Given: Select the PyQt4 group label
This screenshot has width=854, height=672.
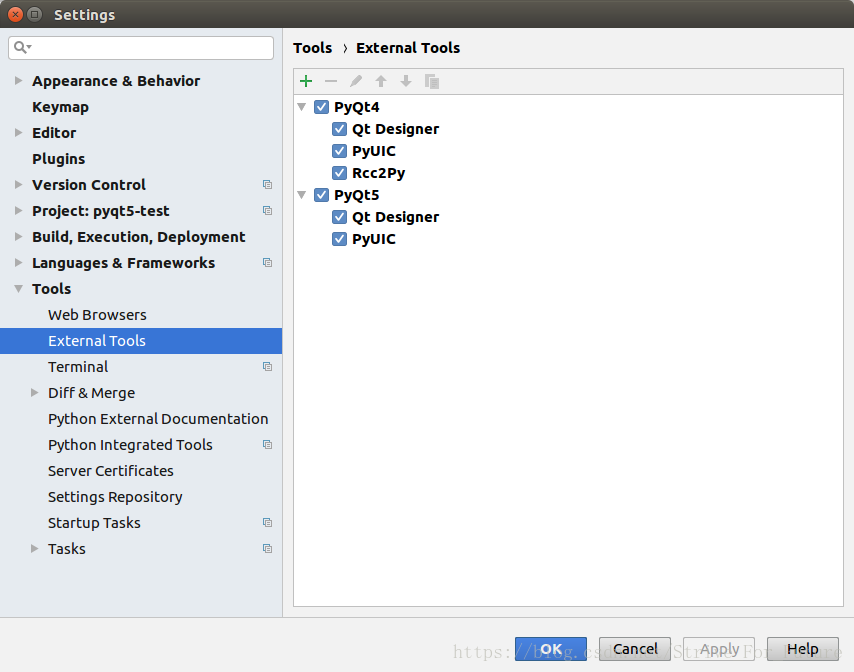Looking at the screenshot, I should [x=357, y=107].
